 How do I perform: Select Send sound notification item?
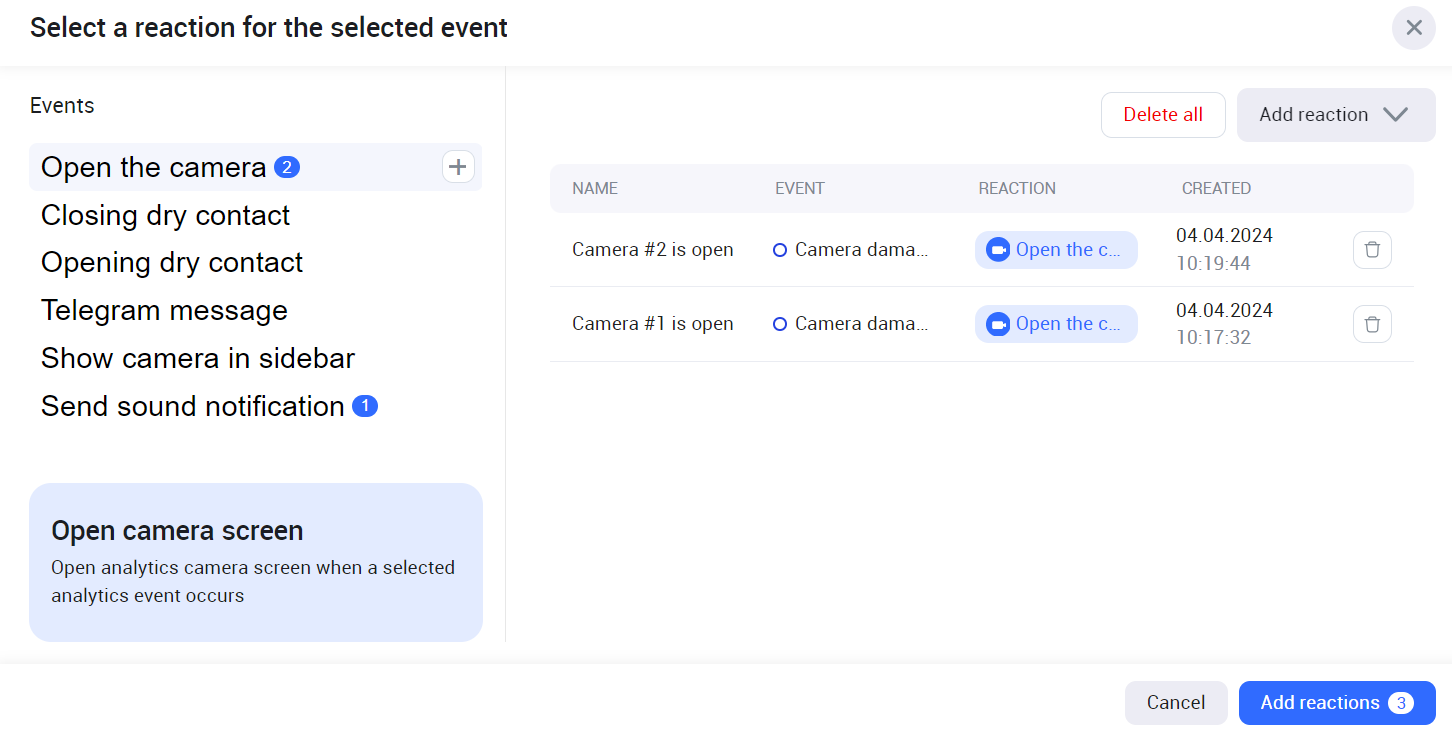coord(192,406)
